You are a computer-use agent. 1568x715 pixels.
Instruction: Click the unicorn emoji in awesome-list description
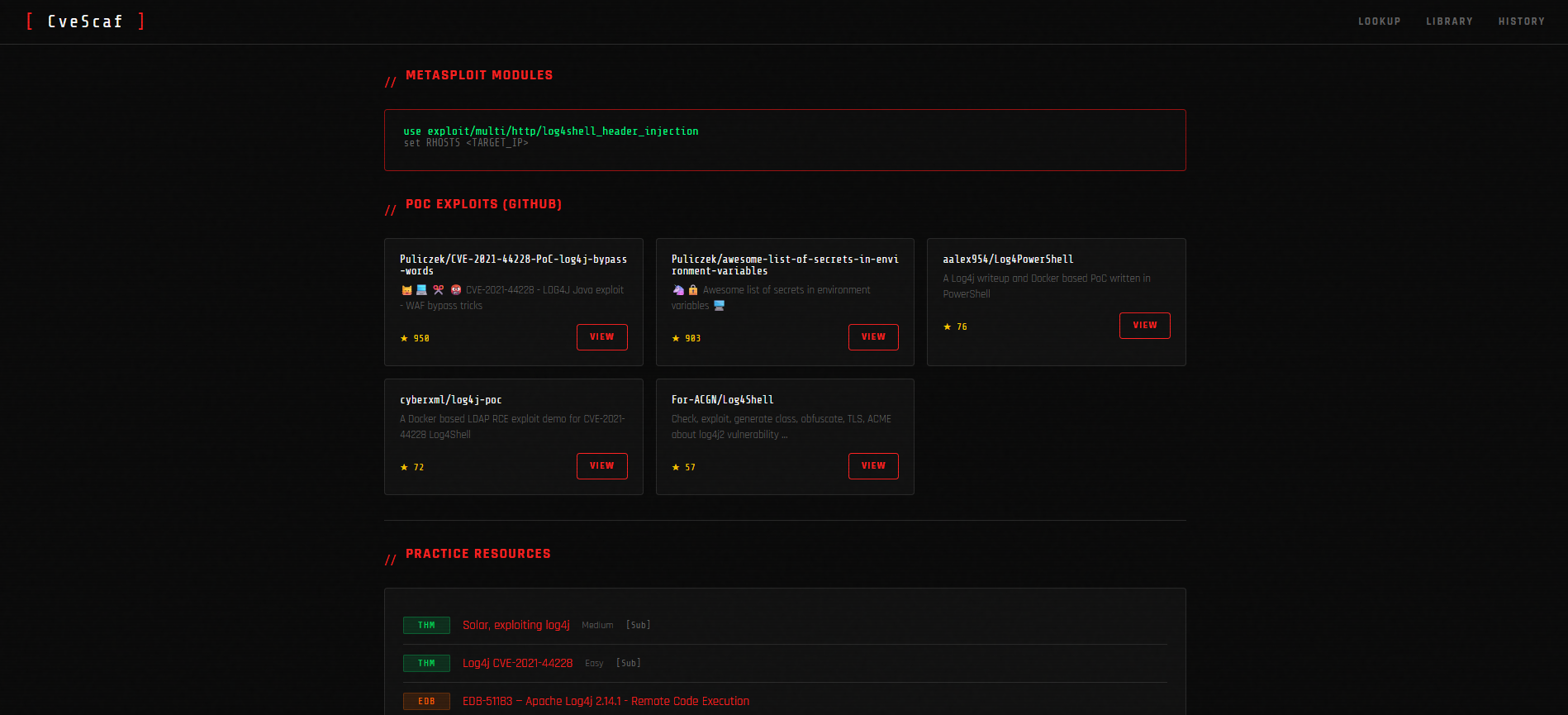(678, 290)
